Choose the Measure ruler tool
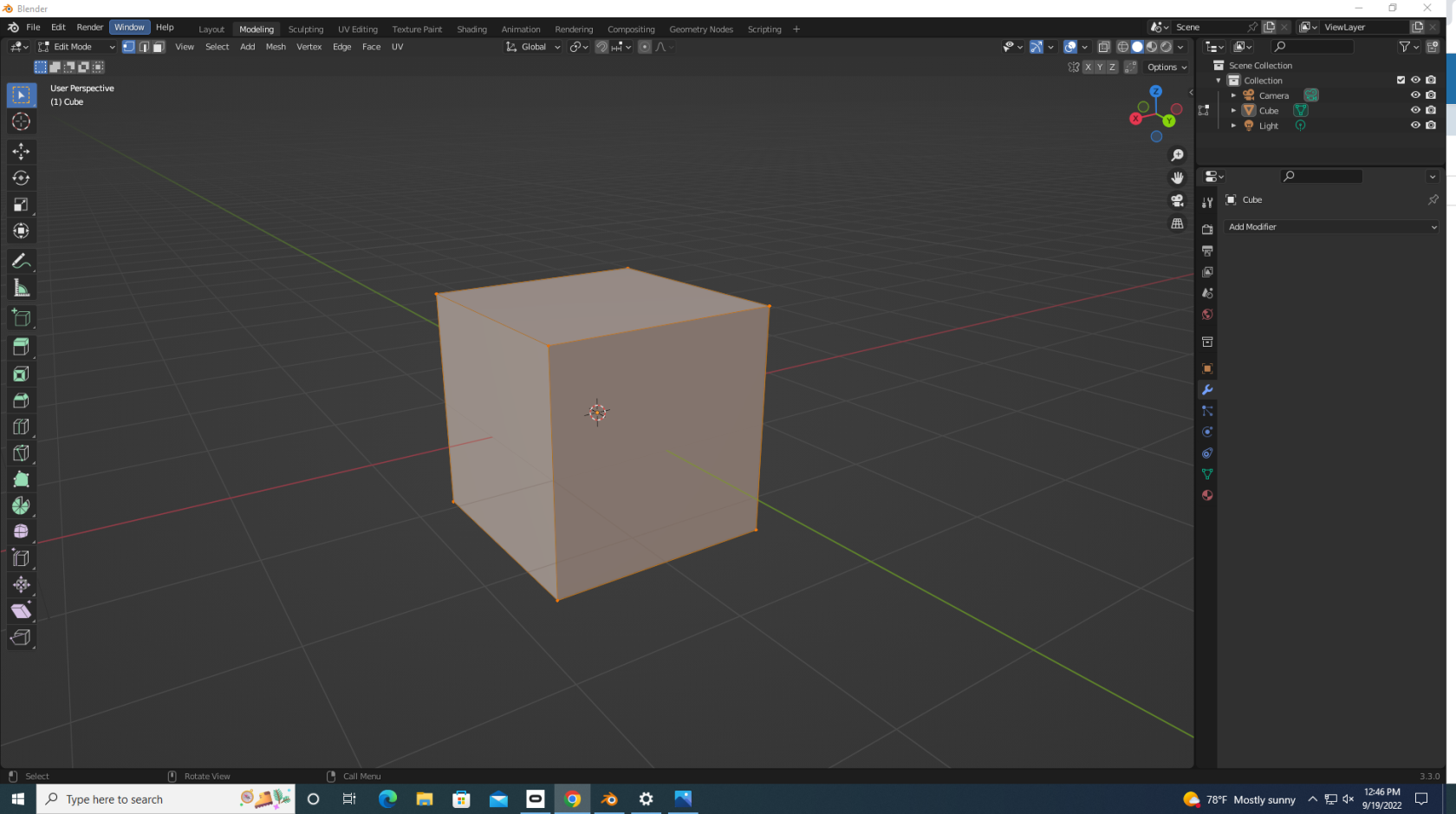 point(21,289)
